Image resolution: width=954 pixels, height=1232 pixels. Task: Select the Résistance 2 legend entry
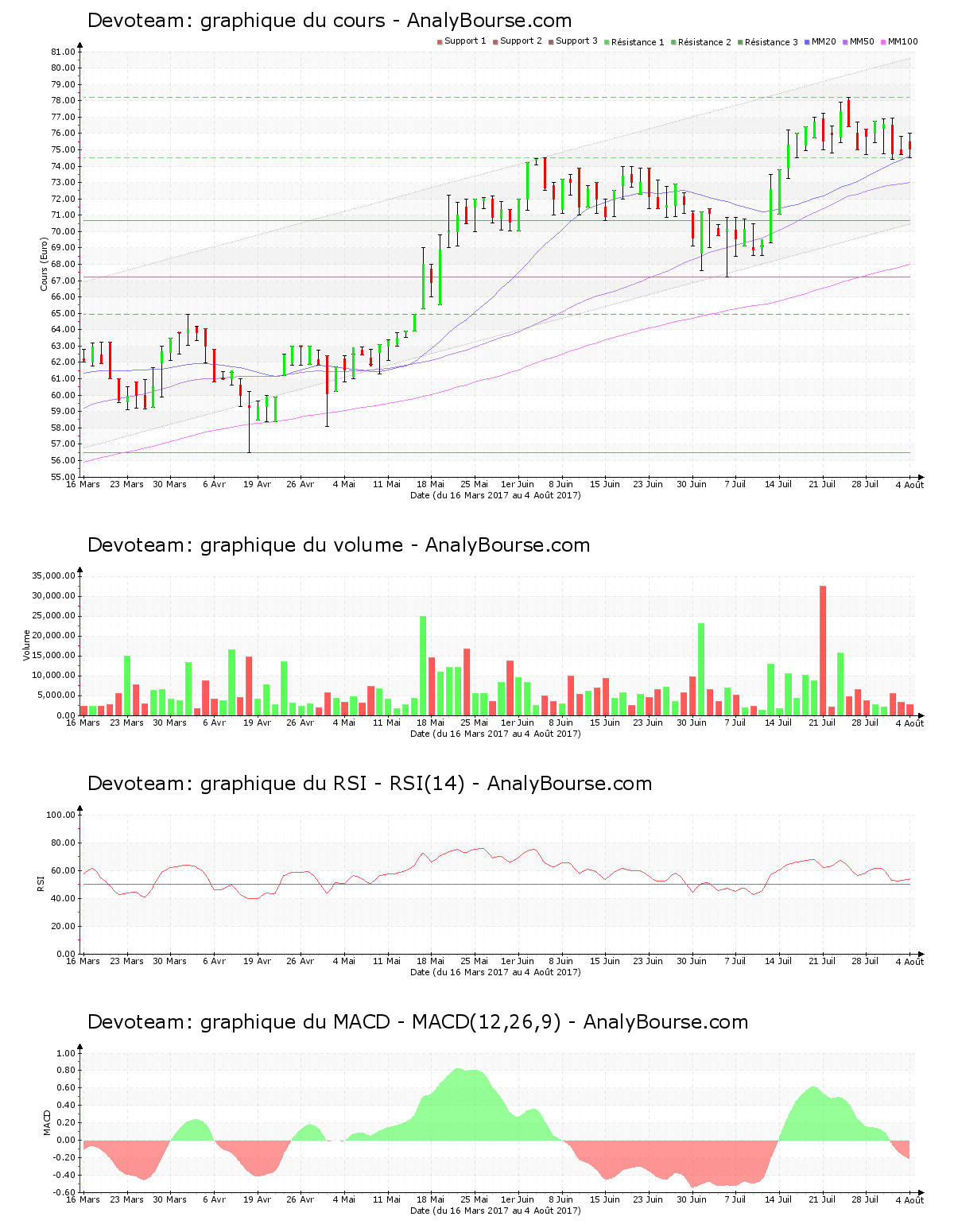pos(701,41)
